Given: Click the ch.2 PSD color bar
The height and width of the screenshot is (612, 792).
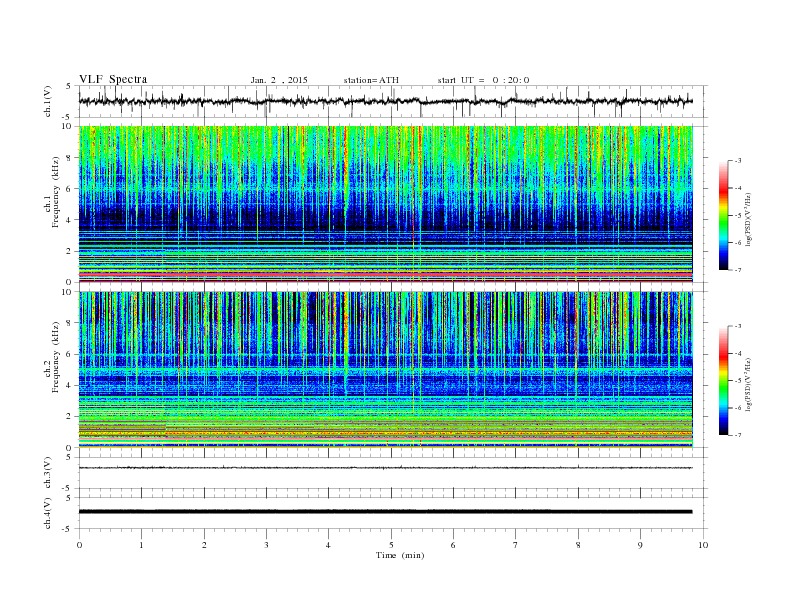Looking at the screenshot, I should (x=724, y=381).
